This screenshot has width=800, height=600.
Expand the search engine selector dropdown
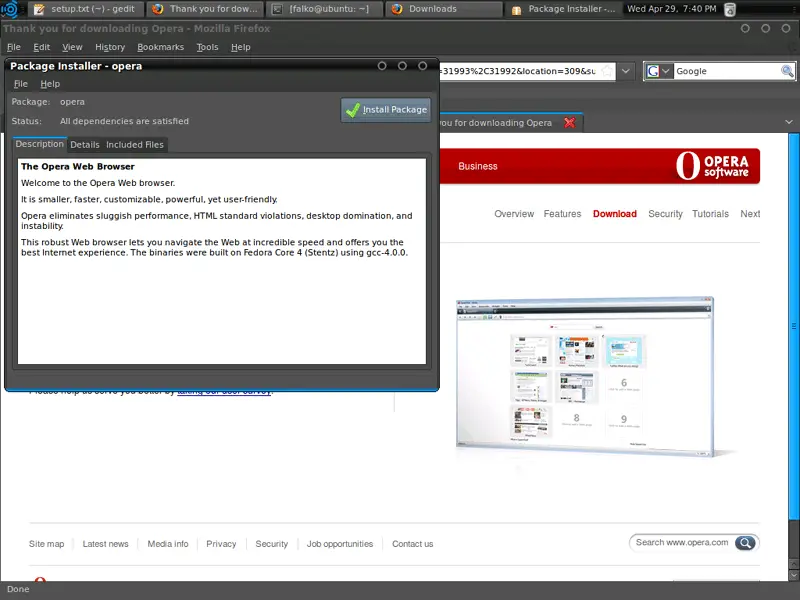[x=665, y=71]
